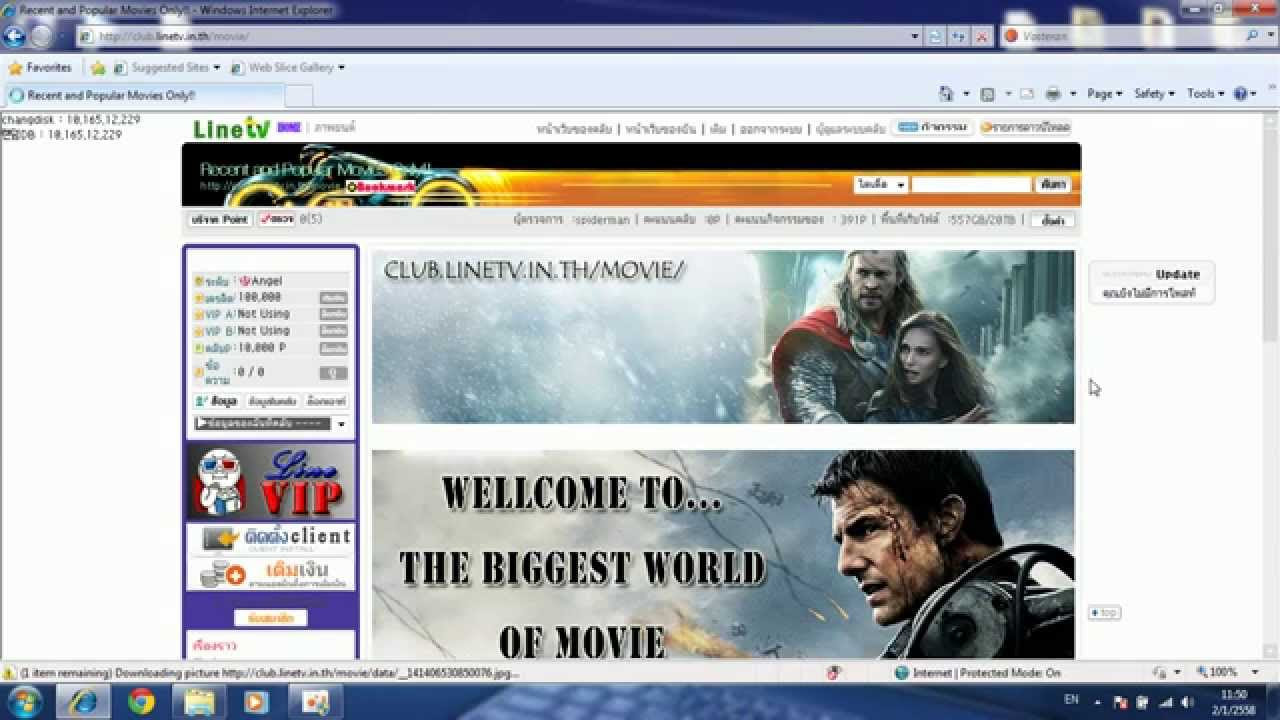The image size is (1280, 720).
Task: Click the top link at right
Action: tap(1104, 613)
